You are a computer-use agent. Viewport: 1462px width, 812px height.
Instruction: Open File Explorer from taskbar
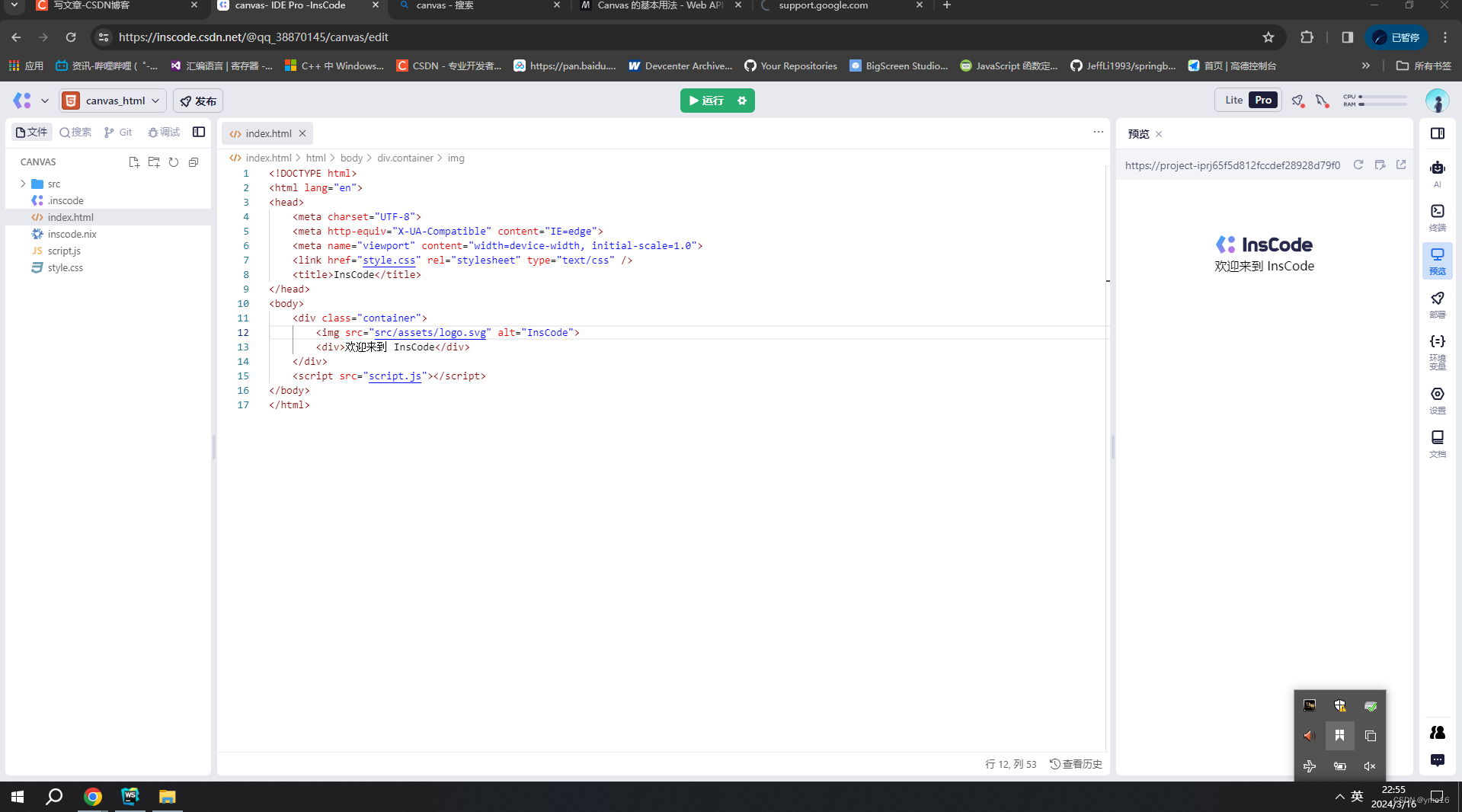pyautogui.click(x=167, y=797)
